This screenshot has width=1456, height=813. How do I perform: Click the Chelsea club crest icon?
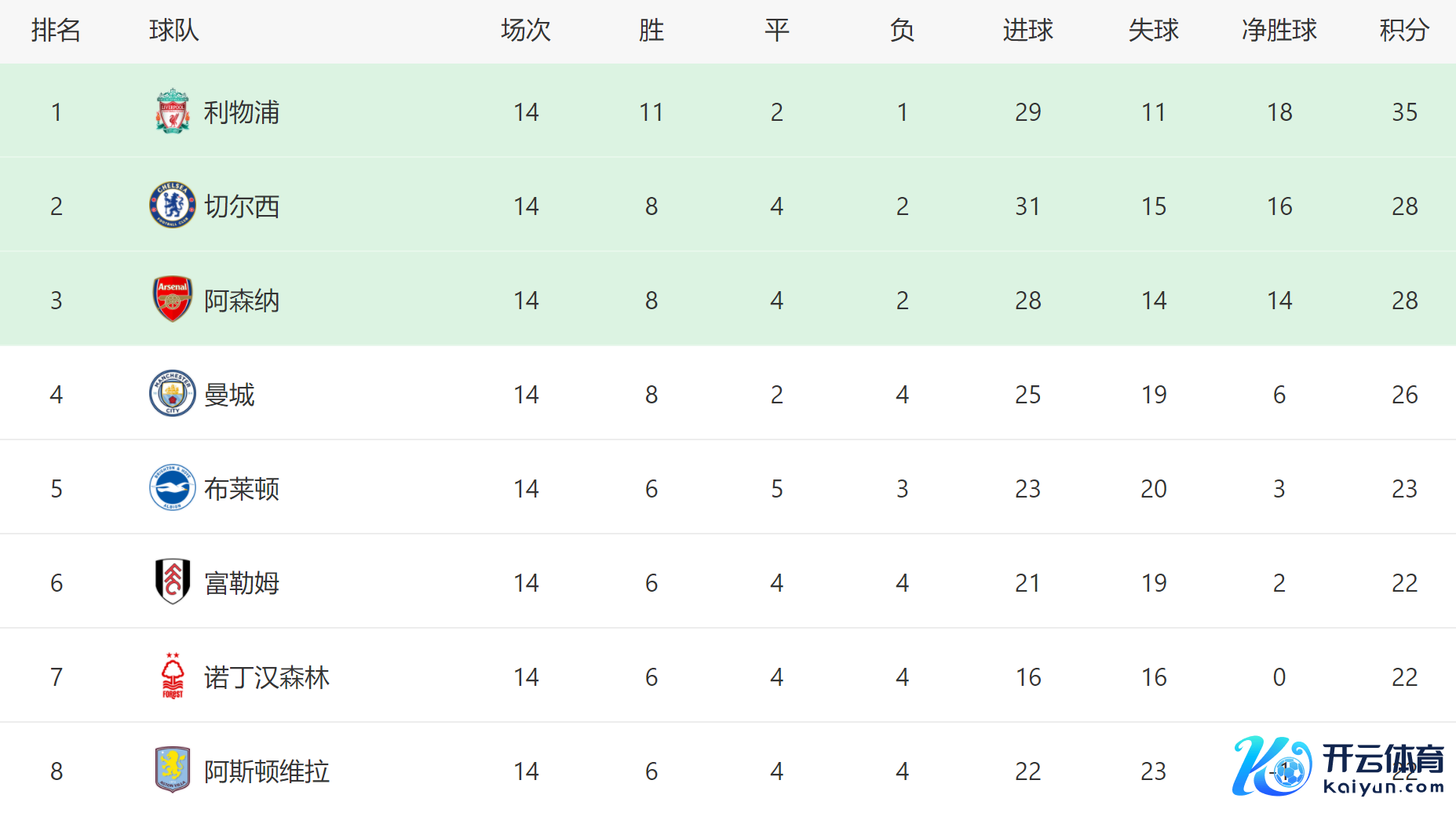point(172,206)
